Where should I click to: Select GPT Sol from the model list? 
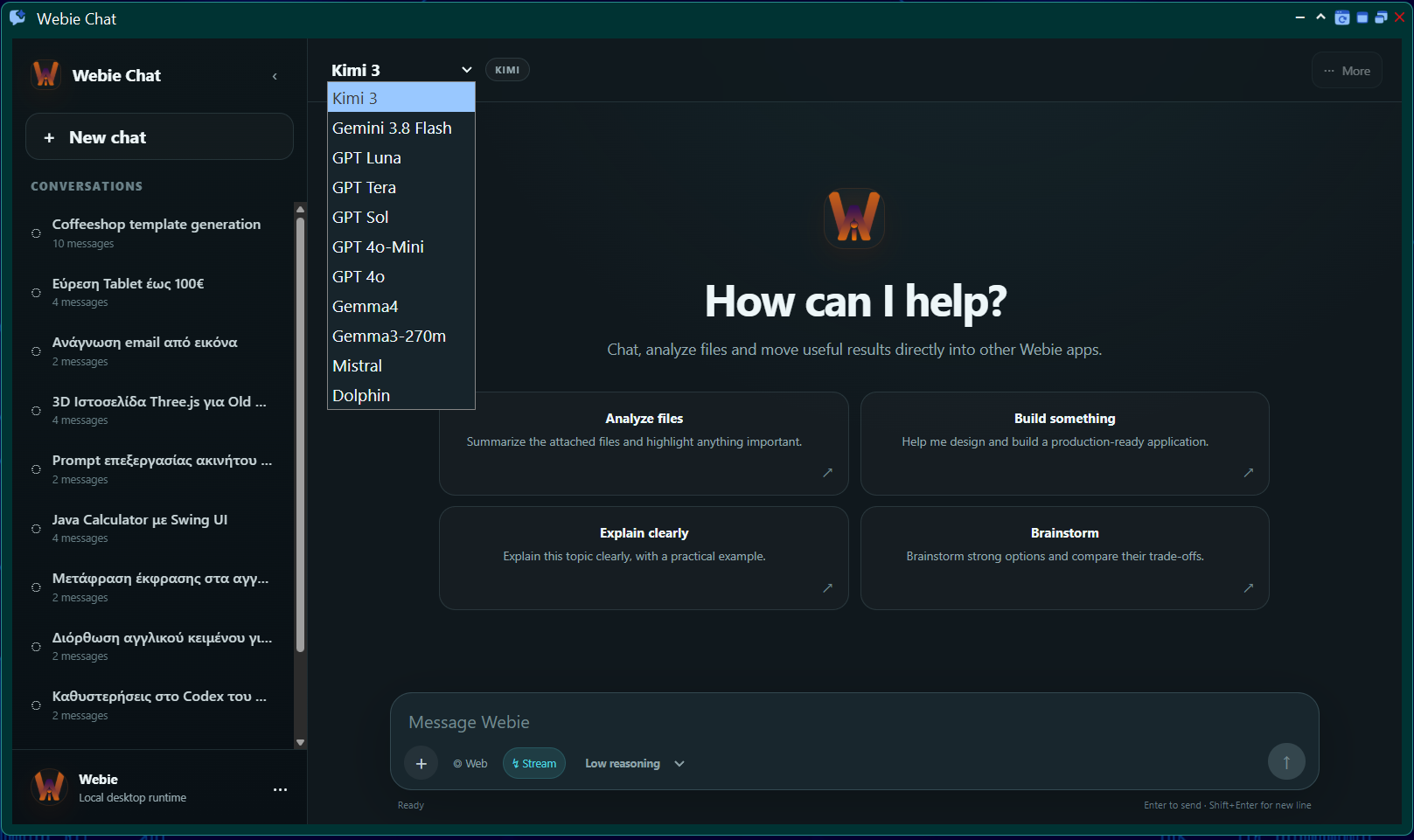coord(401,217)
